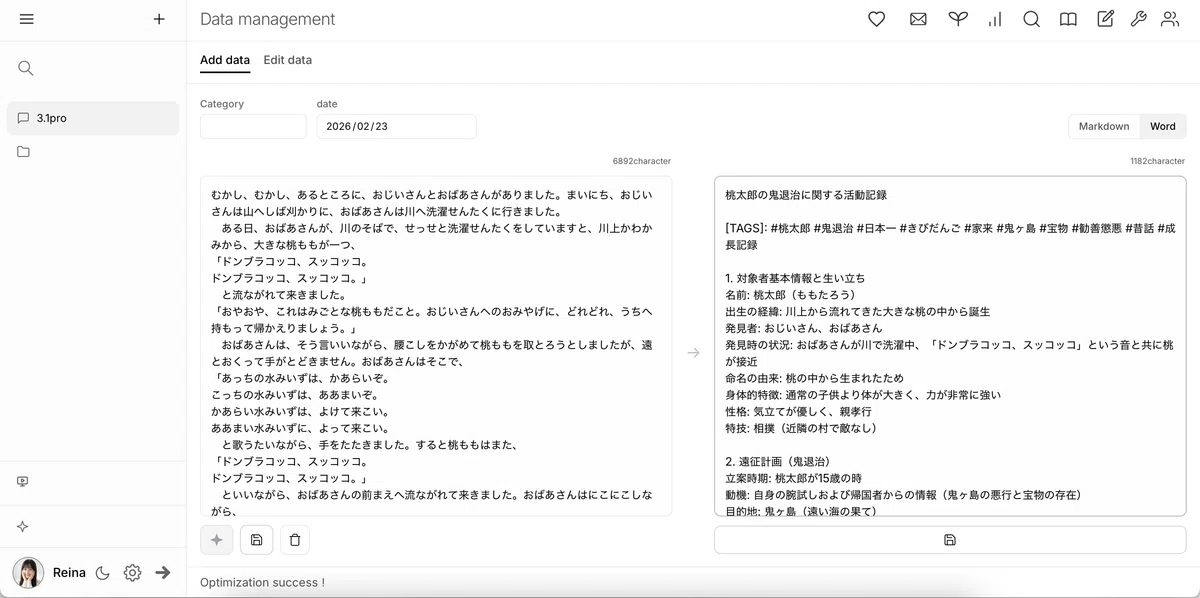Screen dimensions: 1200x598
Task: Open settings gear icon beside Reina
Action: 132,573
